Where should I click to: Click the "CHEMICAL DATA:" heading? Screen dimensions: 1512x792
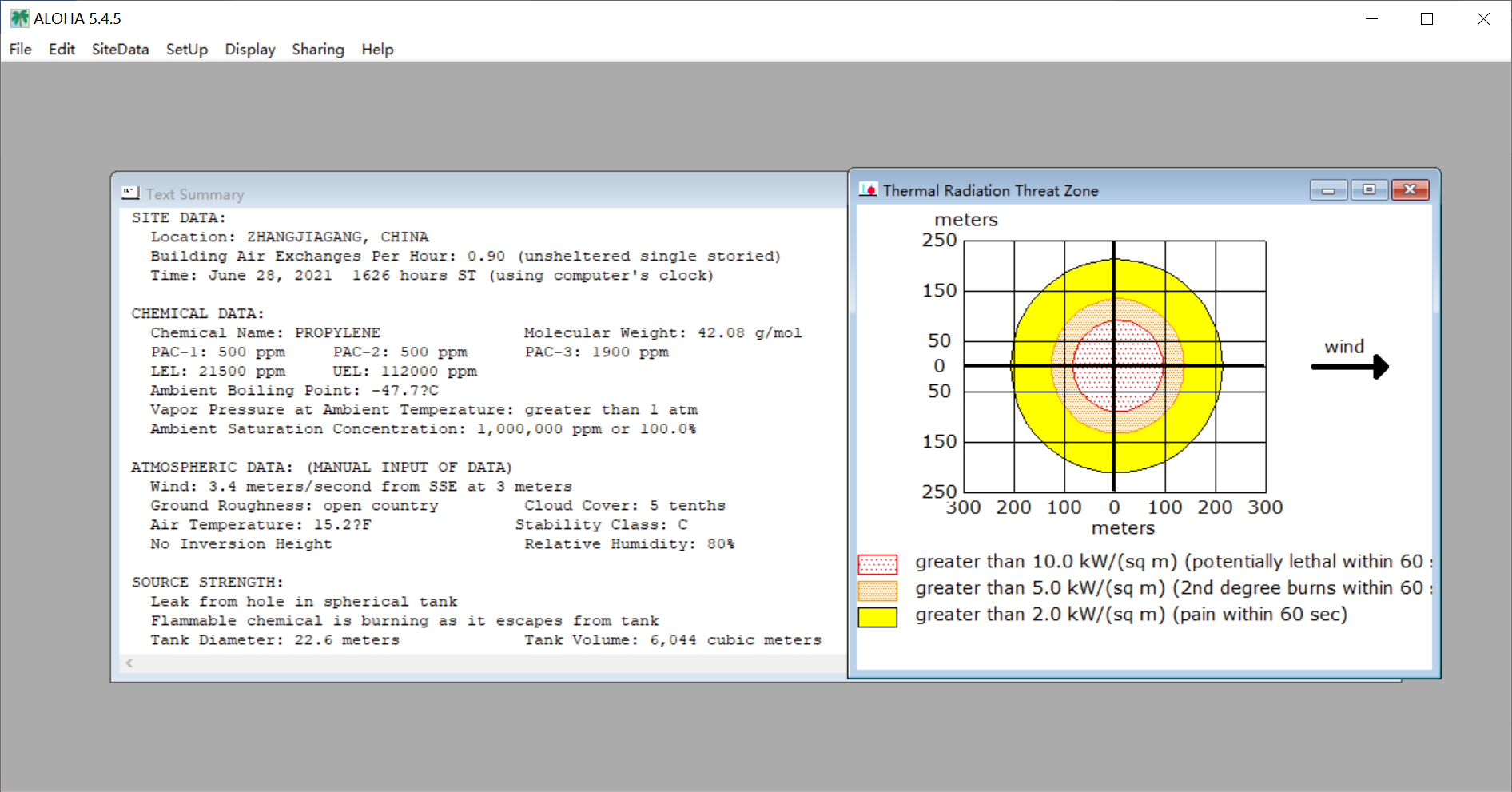(197, 313)
